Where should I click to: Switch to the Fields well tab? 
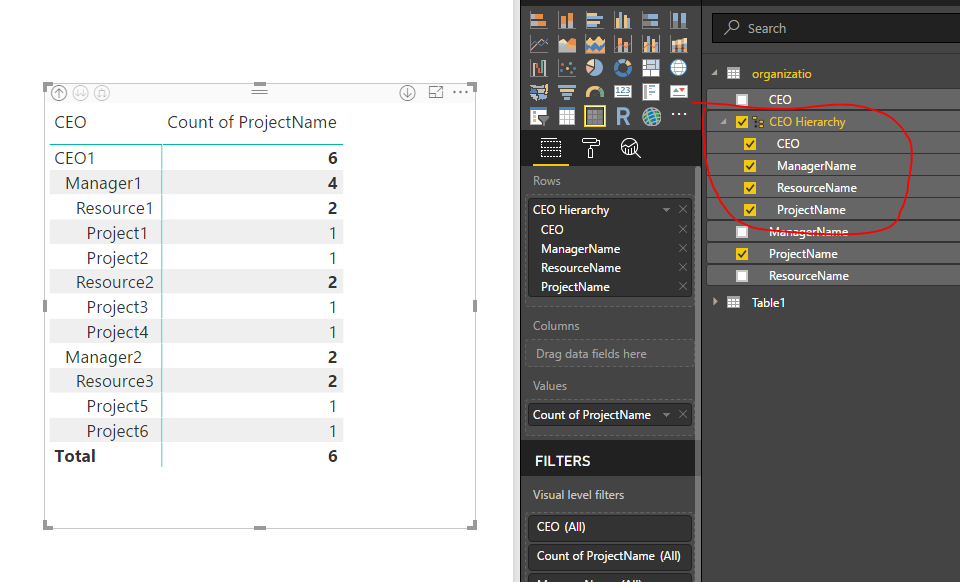tap(550, 148)
